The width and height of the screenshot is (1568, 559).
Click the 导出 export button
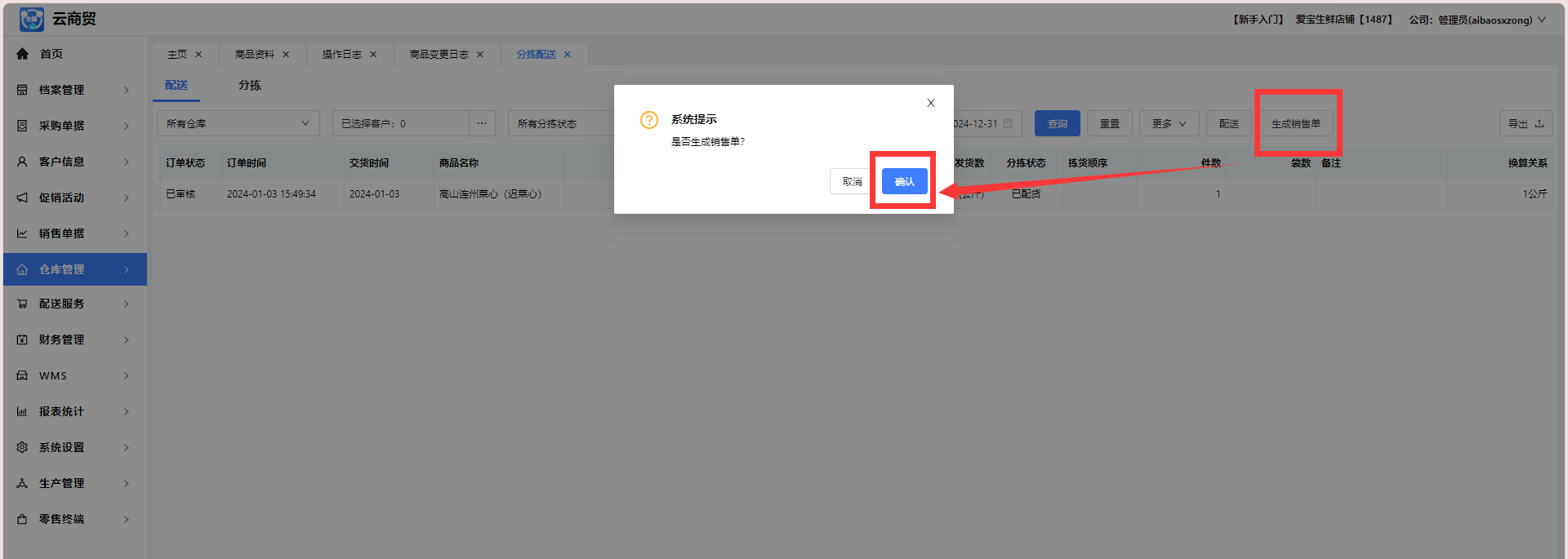[1525, 123]
